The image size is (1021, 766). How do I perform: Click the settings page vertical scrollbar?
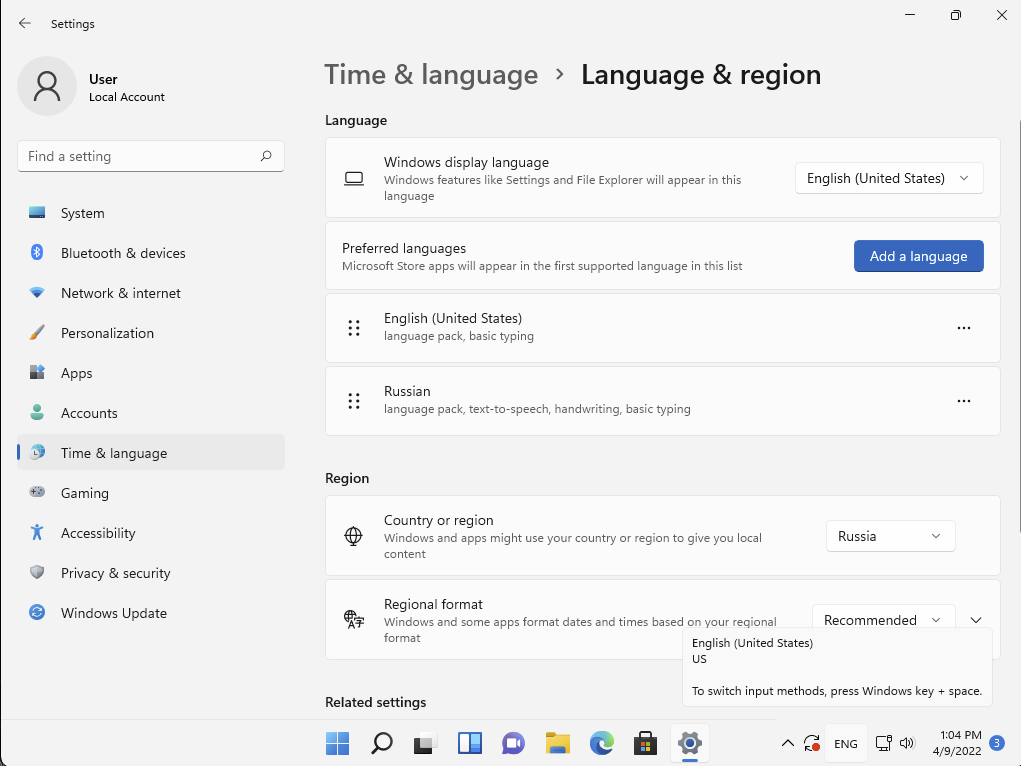pos(1019,326)
